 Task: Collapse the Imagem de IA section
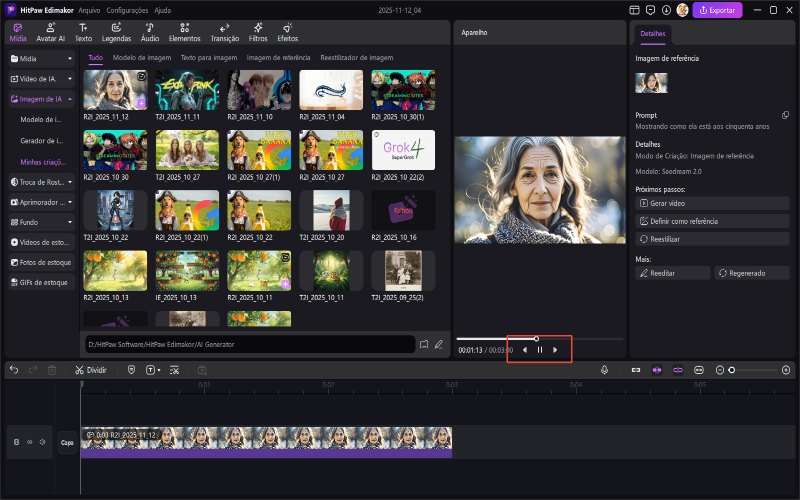tap(70, 99)
